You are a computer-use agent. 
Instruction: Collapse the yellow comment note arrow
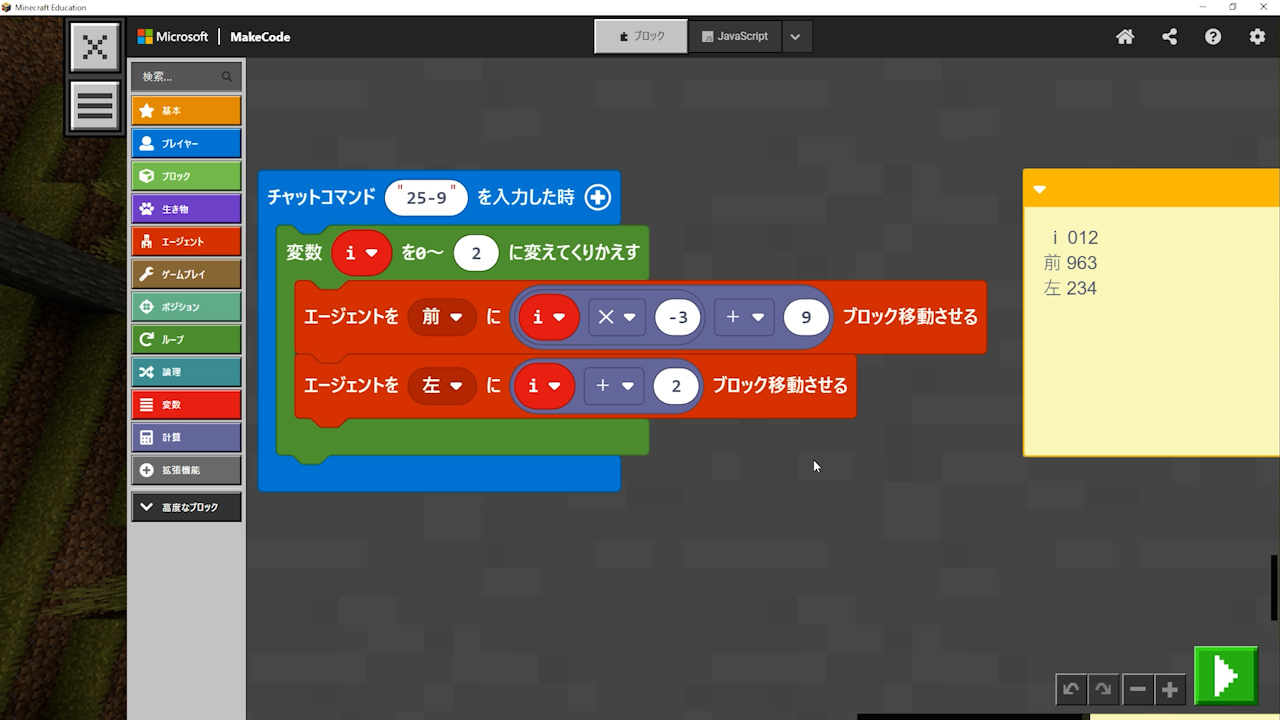click(x=1039, y=189)
